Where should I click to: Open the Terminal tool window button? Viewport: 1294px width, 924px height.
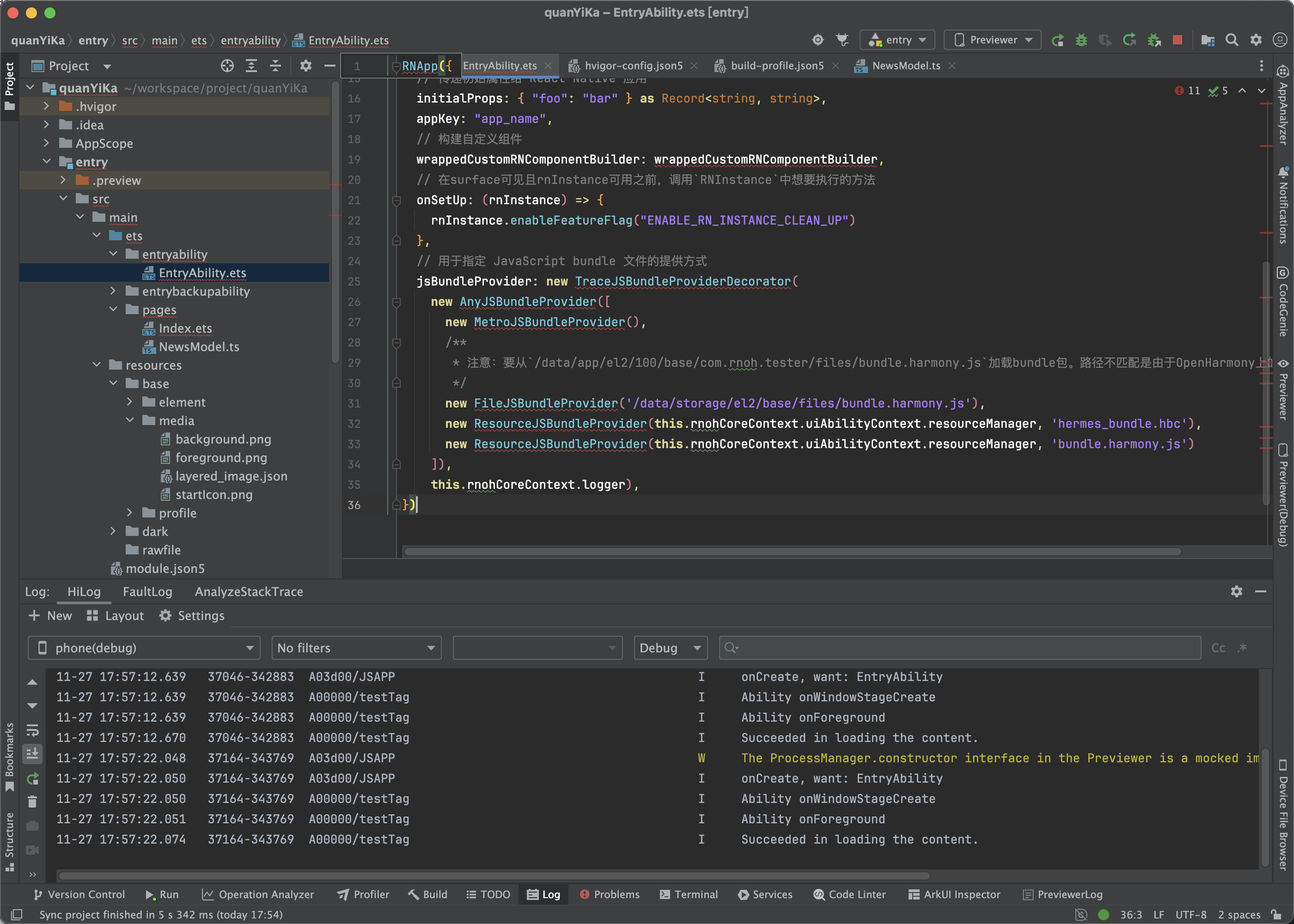[689, 894]
